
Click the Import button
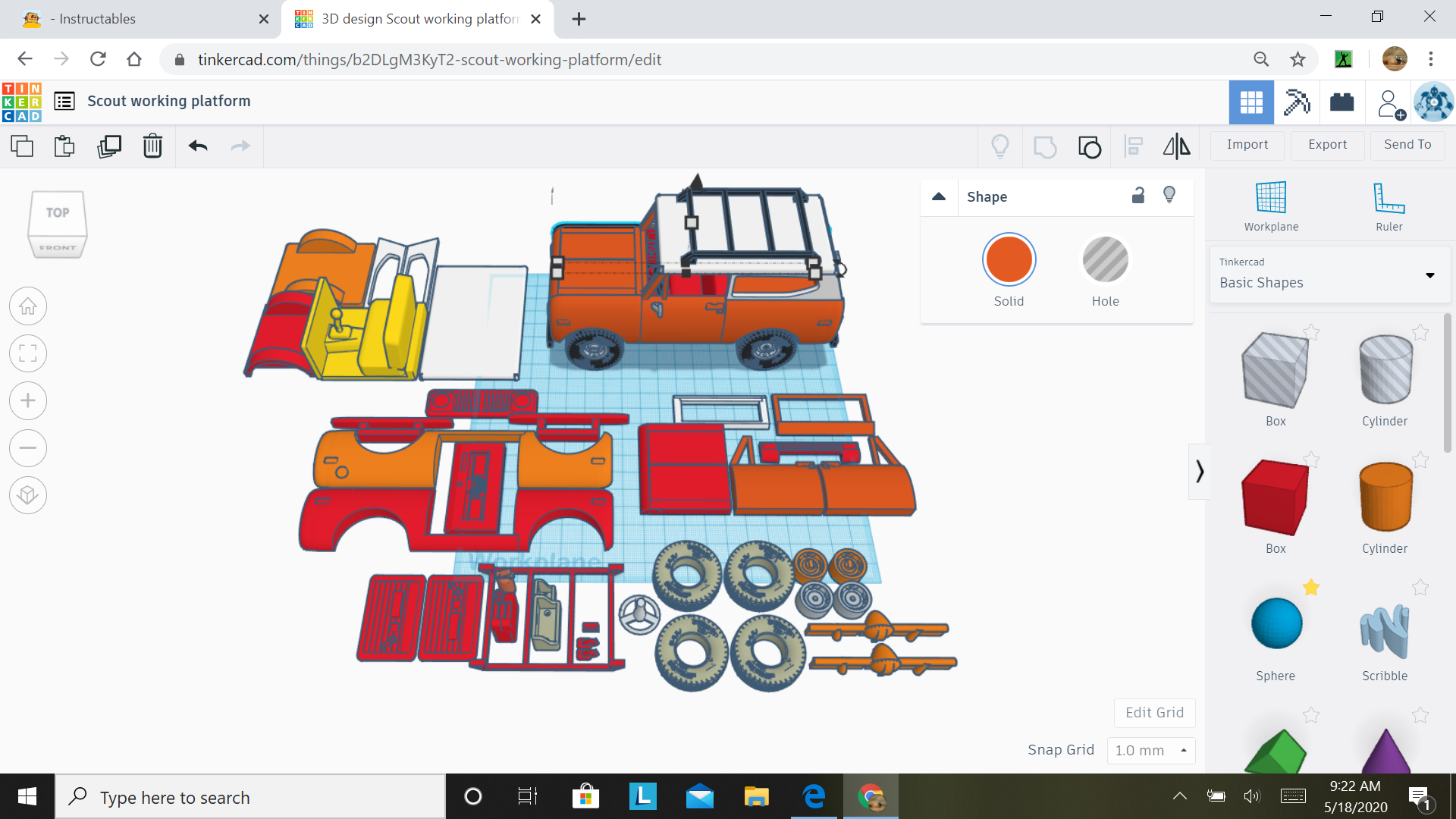pos(1247,145)
